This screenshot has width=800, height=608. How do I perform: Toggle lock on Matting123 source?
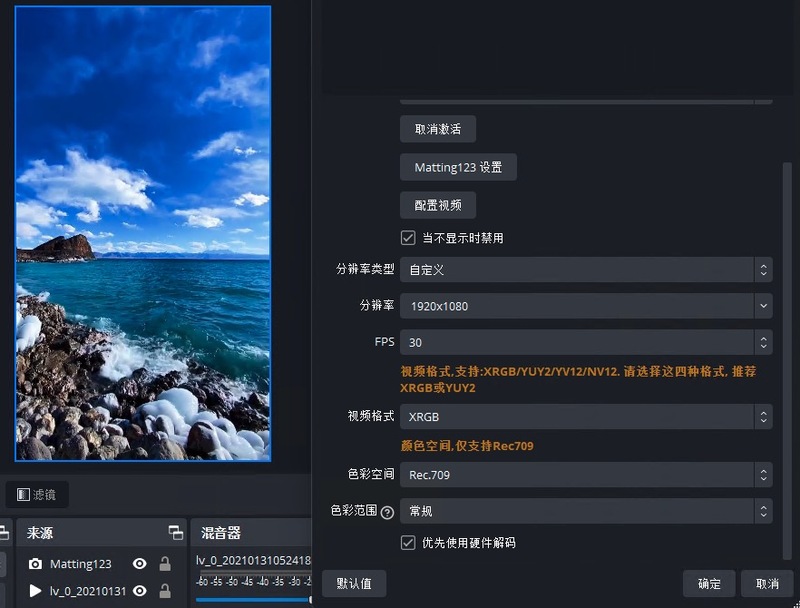[165, 564]
